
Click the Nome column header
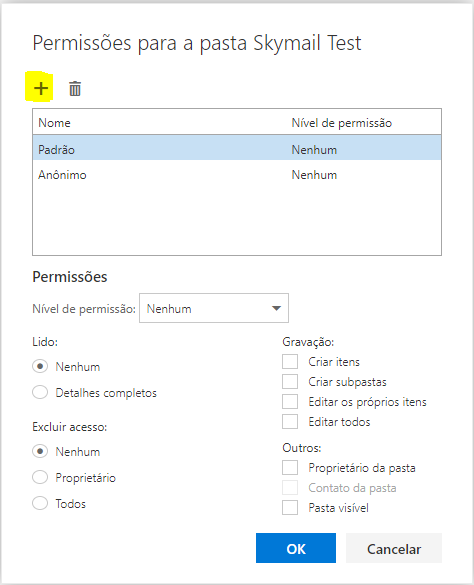54,123
